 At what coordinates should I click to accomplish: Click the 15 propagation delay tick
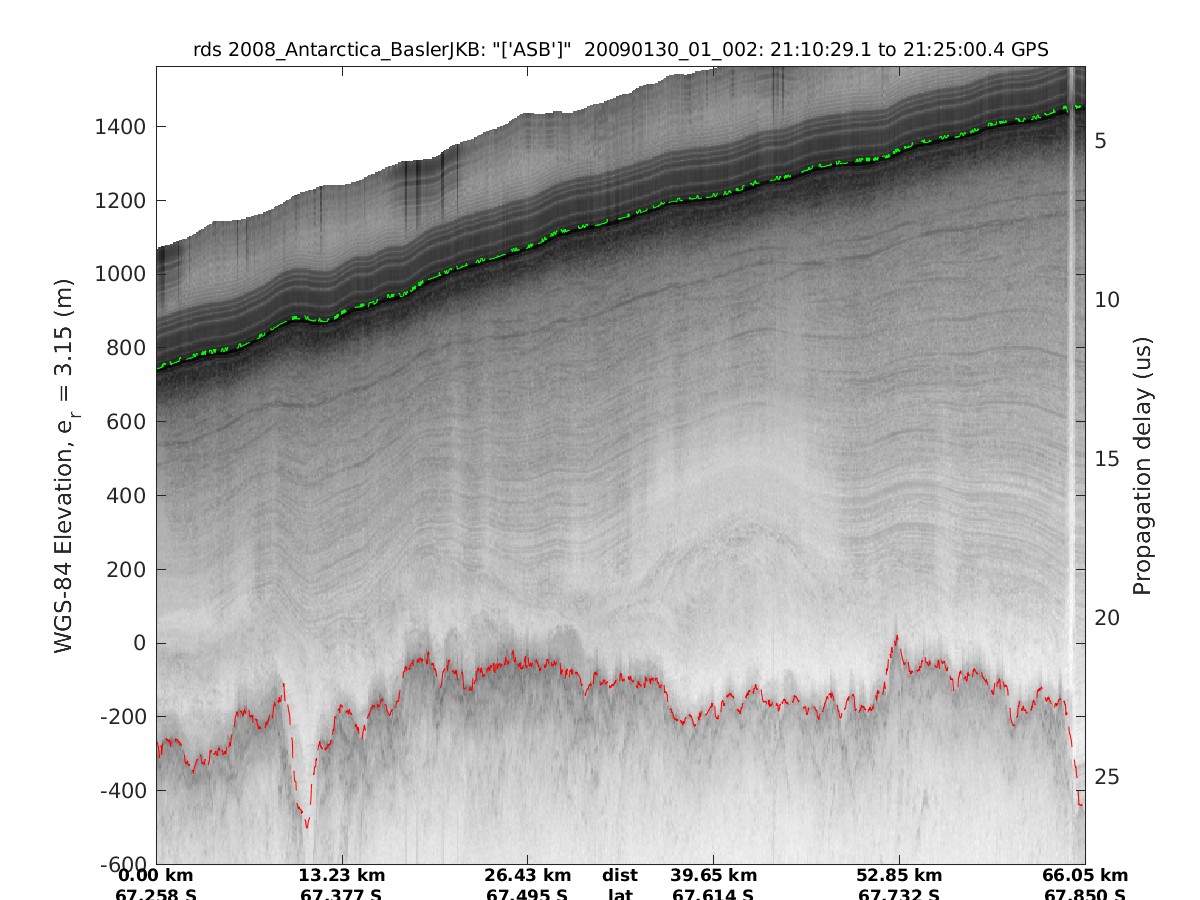[1104, 459]
